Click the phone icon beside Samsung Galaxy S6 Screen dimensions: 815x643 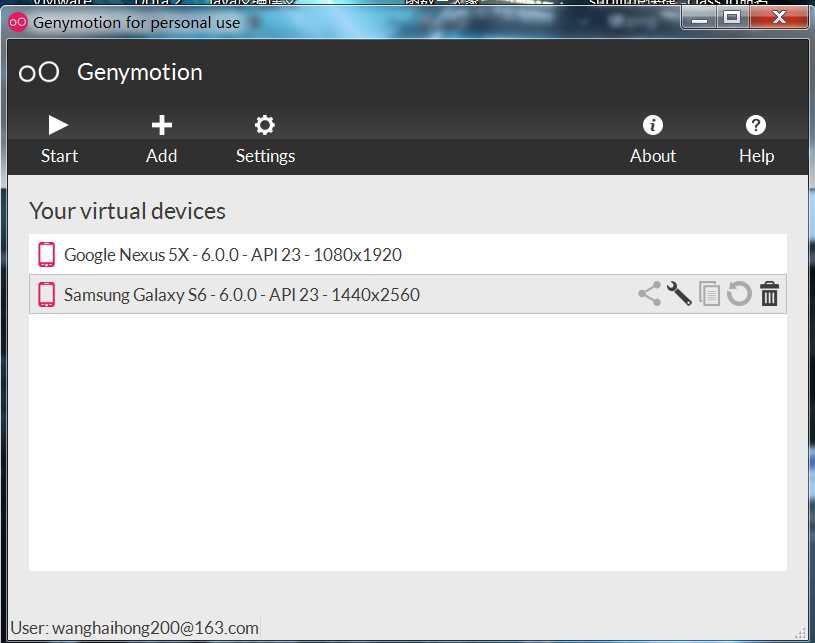47,294
